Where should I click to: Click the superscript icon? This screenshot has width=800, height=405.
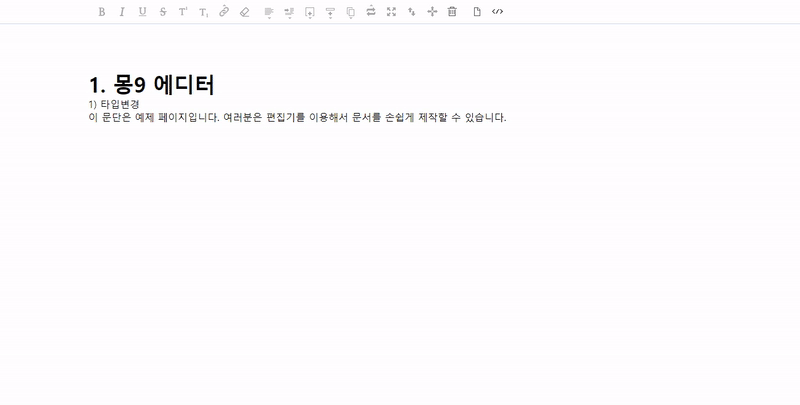183,12
